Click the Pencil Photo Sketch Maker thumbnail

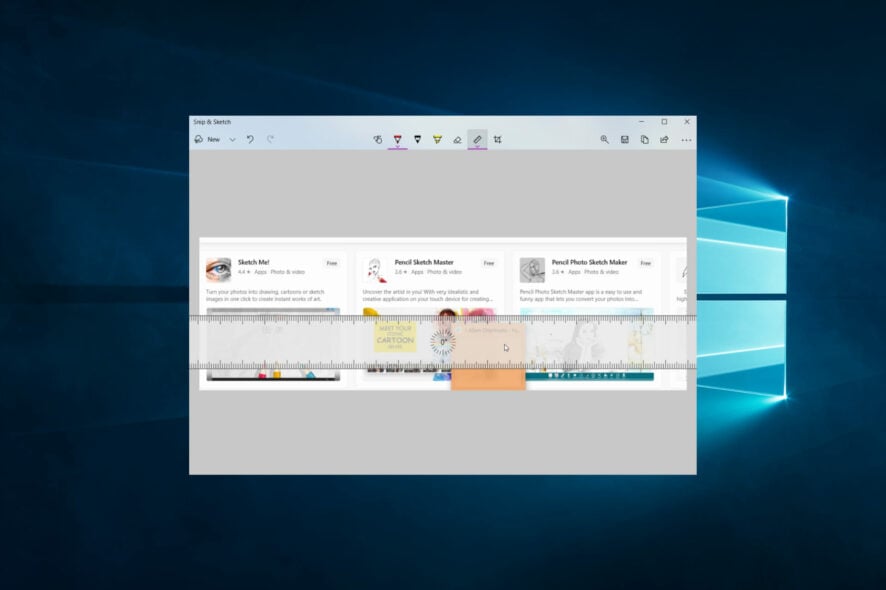click(532, 270)
